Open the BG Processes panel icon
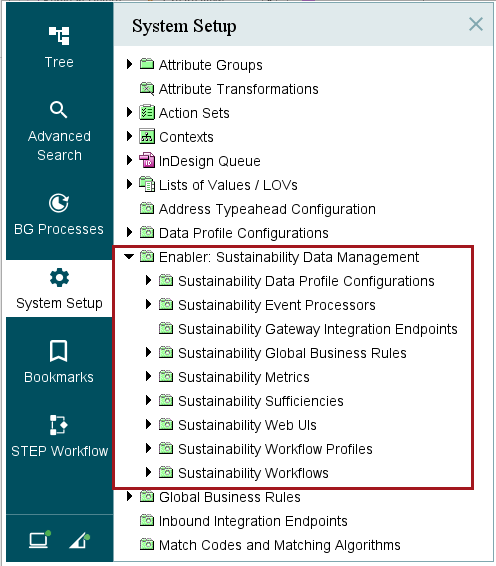 tap(58, 203)
